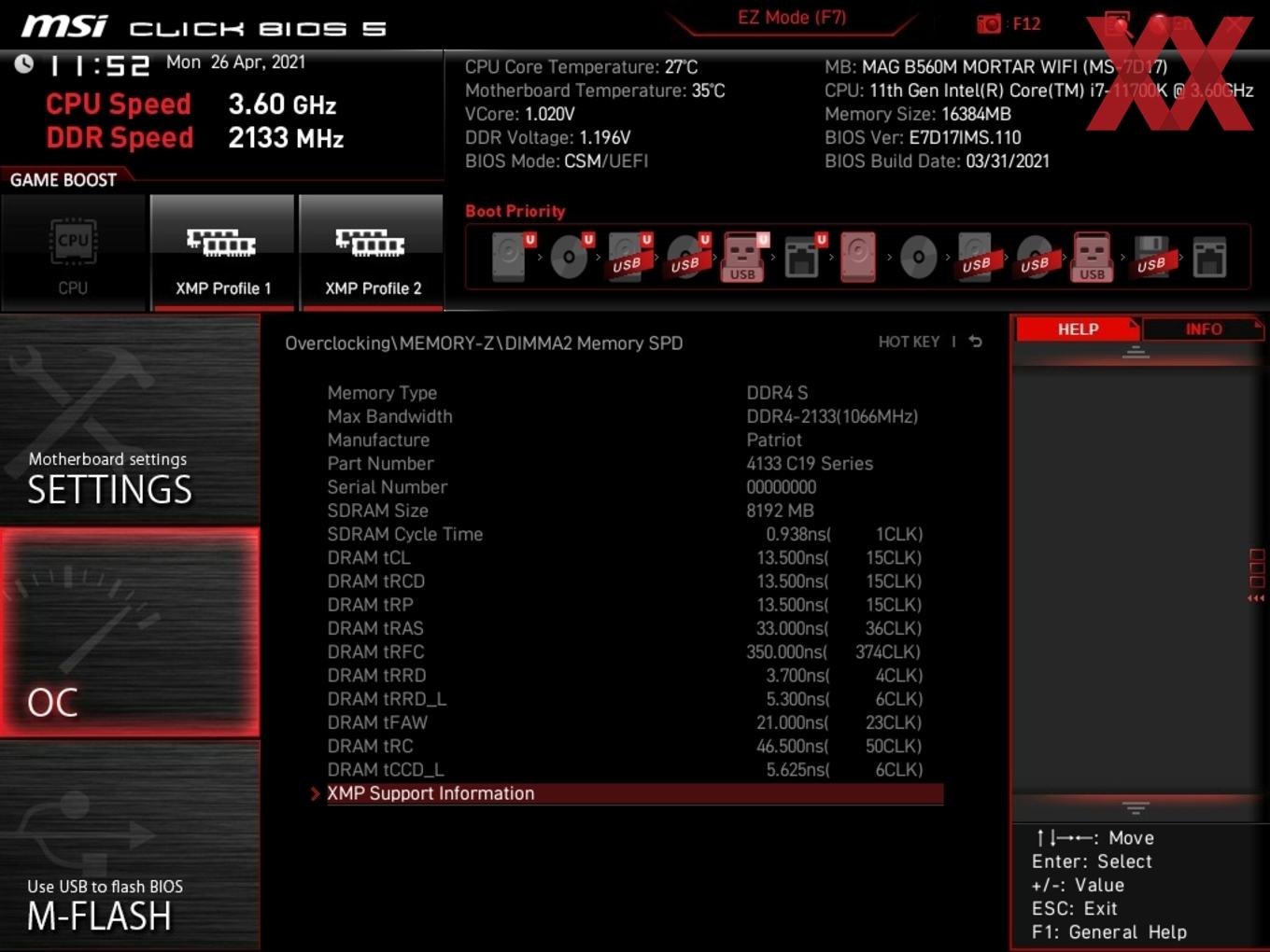Open the OC overclocking section
The image size is (1270, 952).
coord(130,633)
